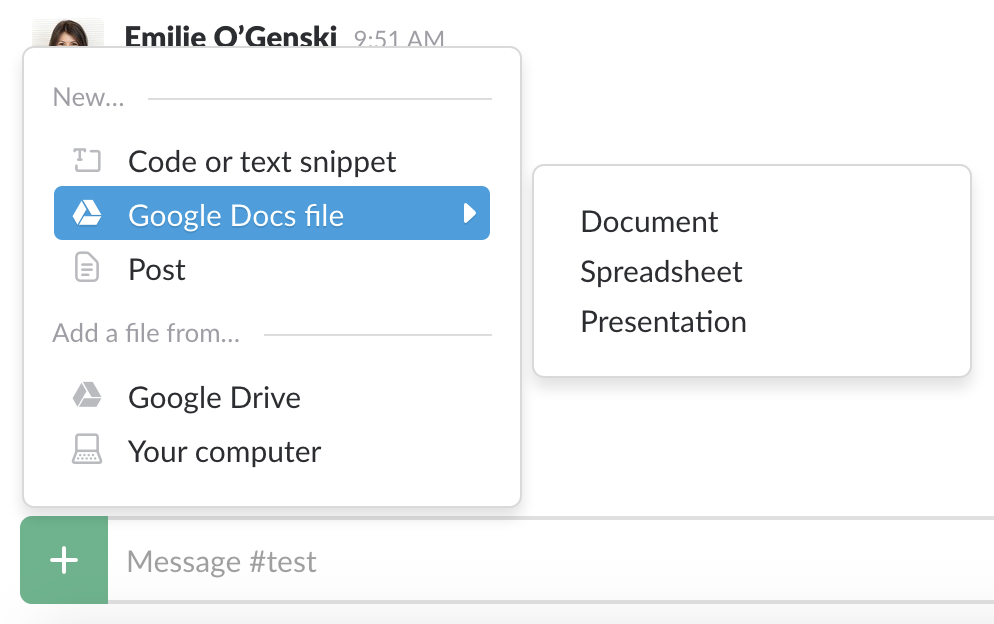The height and width of the screenshot is (624, 994).
Task: Click the code snippet icon
Action: point(87,160)
